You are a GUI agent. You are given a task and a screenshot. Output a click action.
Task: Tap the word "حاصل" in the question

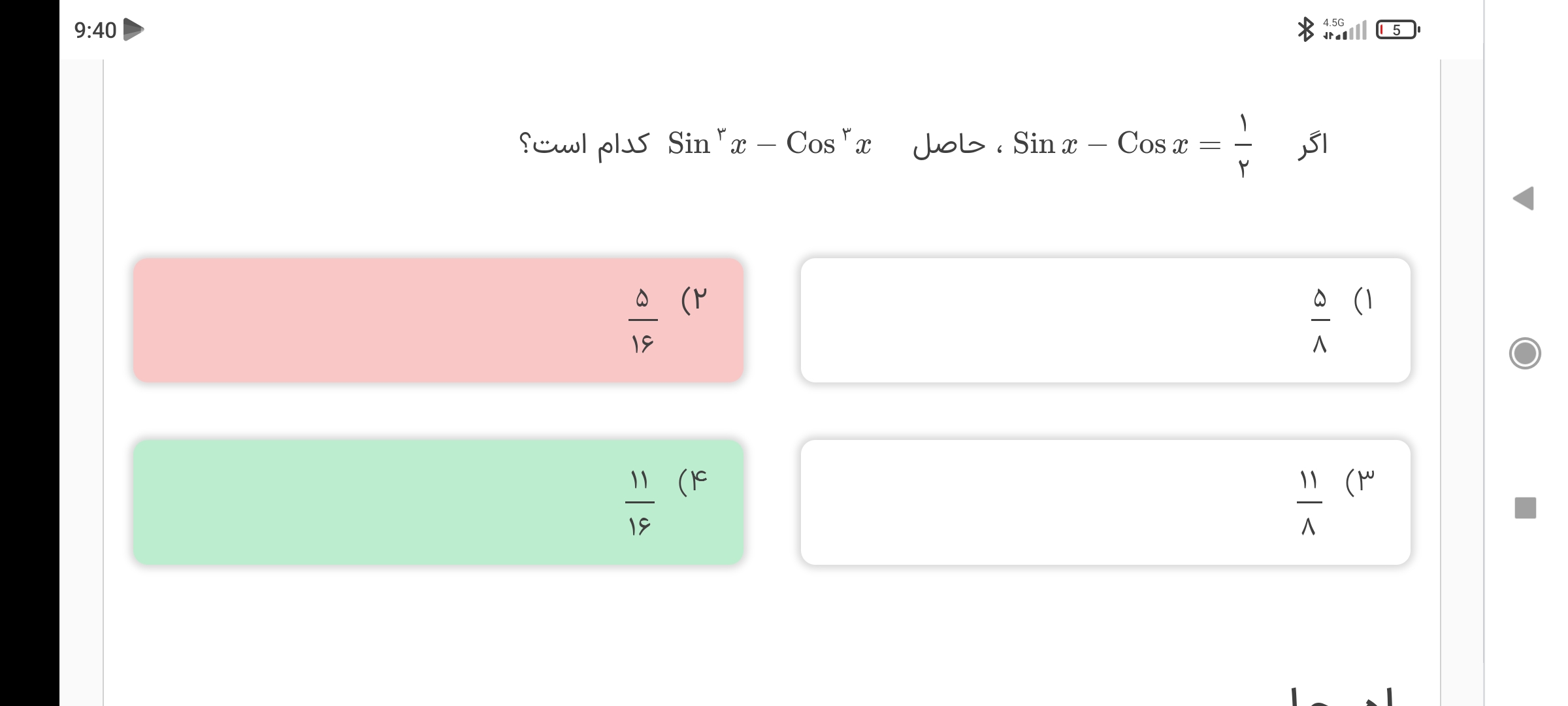click(949, 144)
